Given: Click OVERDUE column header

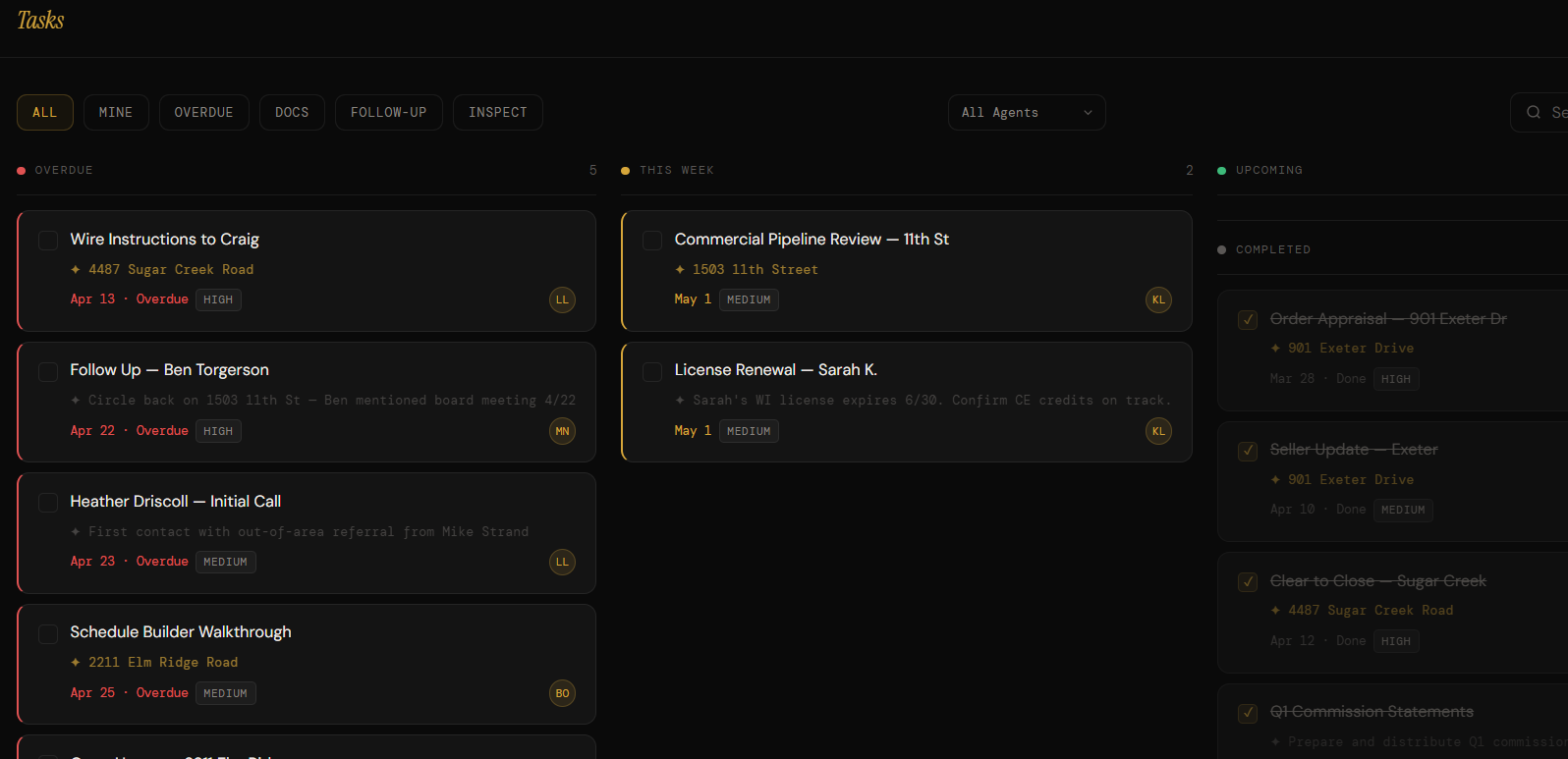Looking at the screenshot, I should pyautogui.click(x=64, y=171).
